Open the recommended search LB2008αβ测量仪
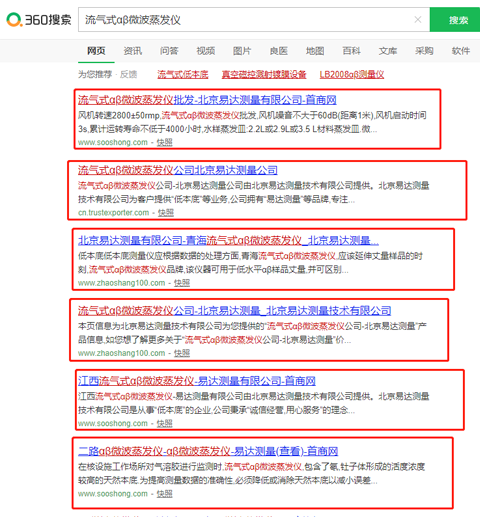 click(352, 74)
